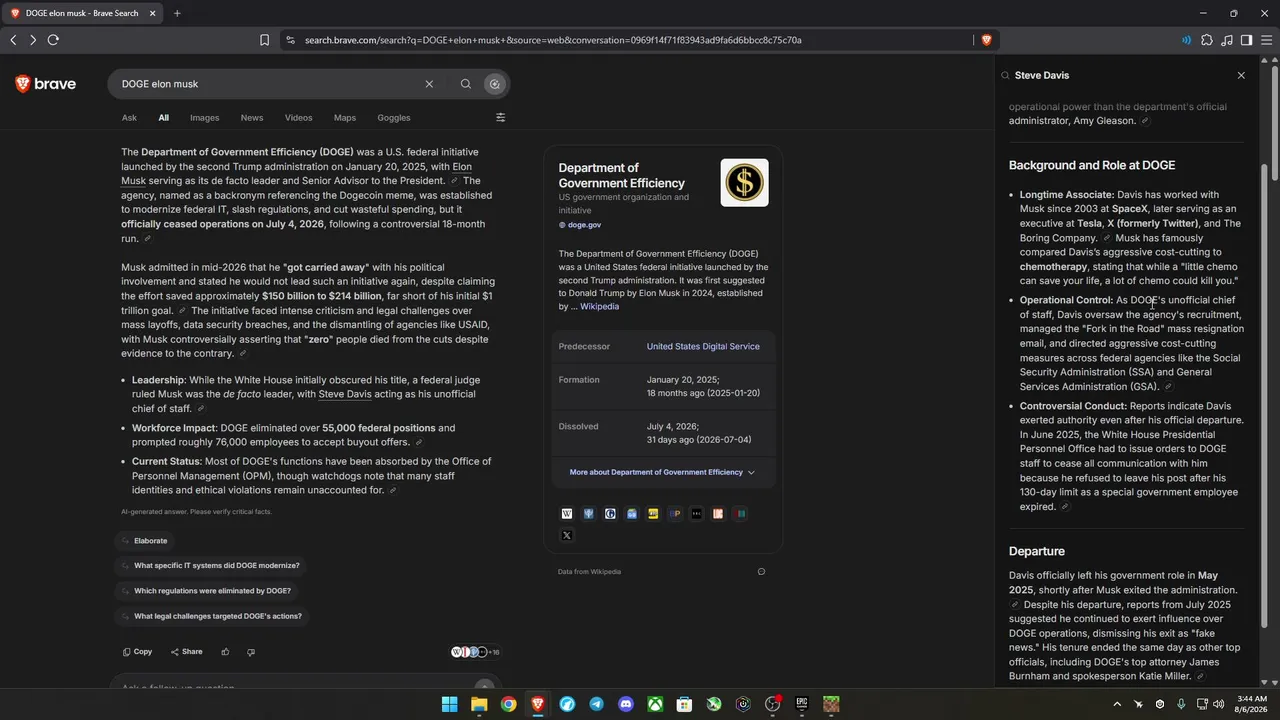Screen dimensions: 1280x720
Task: Copy the AI answer
Action: [137, 652]
